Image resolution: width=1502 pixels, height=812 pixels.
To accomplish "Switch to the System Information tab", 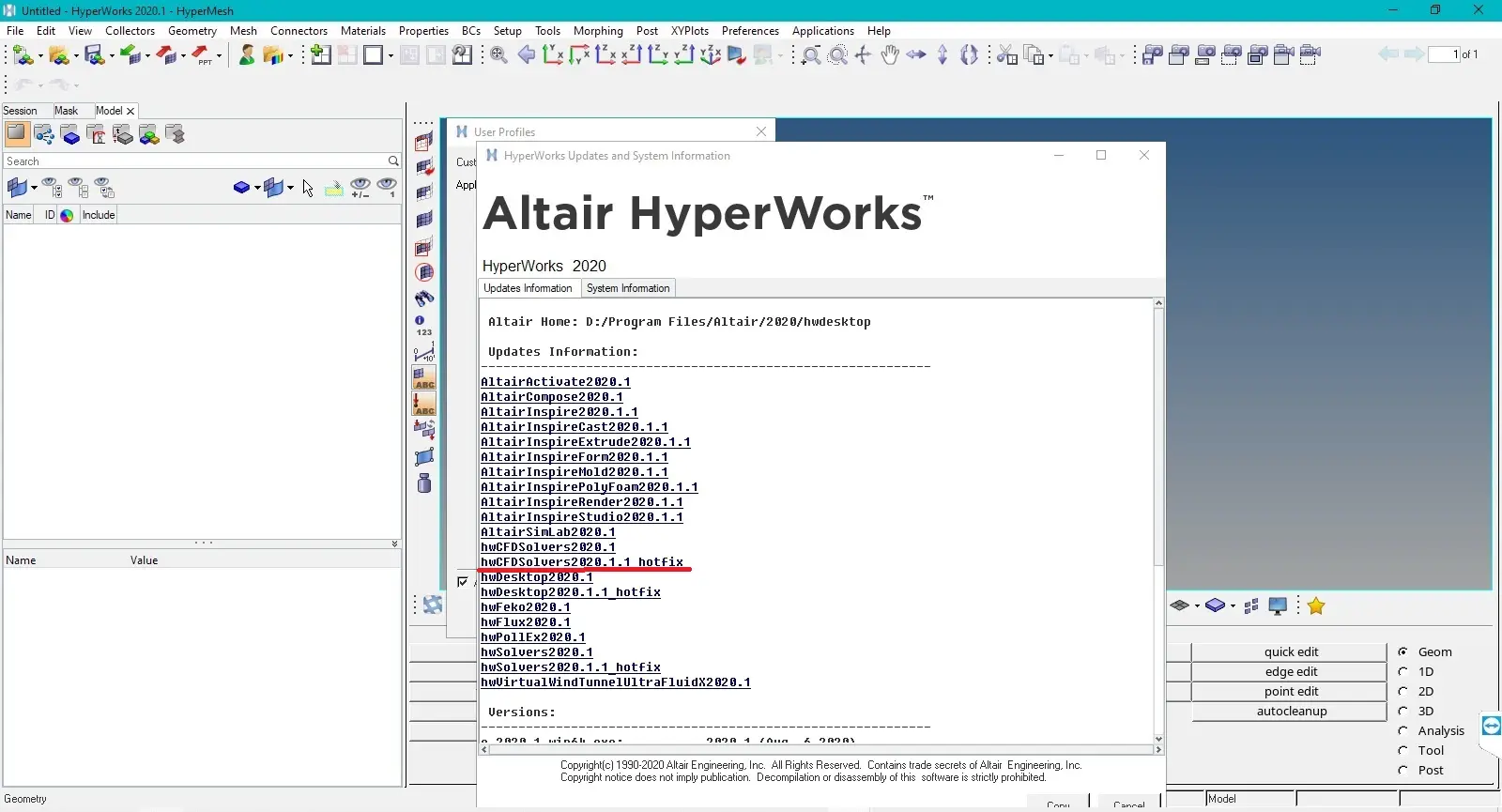I will point(628,288).
